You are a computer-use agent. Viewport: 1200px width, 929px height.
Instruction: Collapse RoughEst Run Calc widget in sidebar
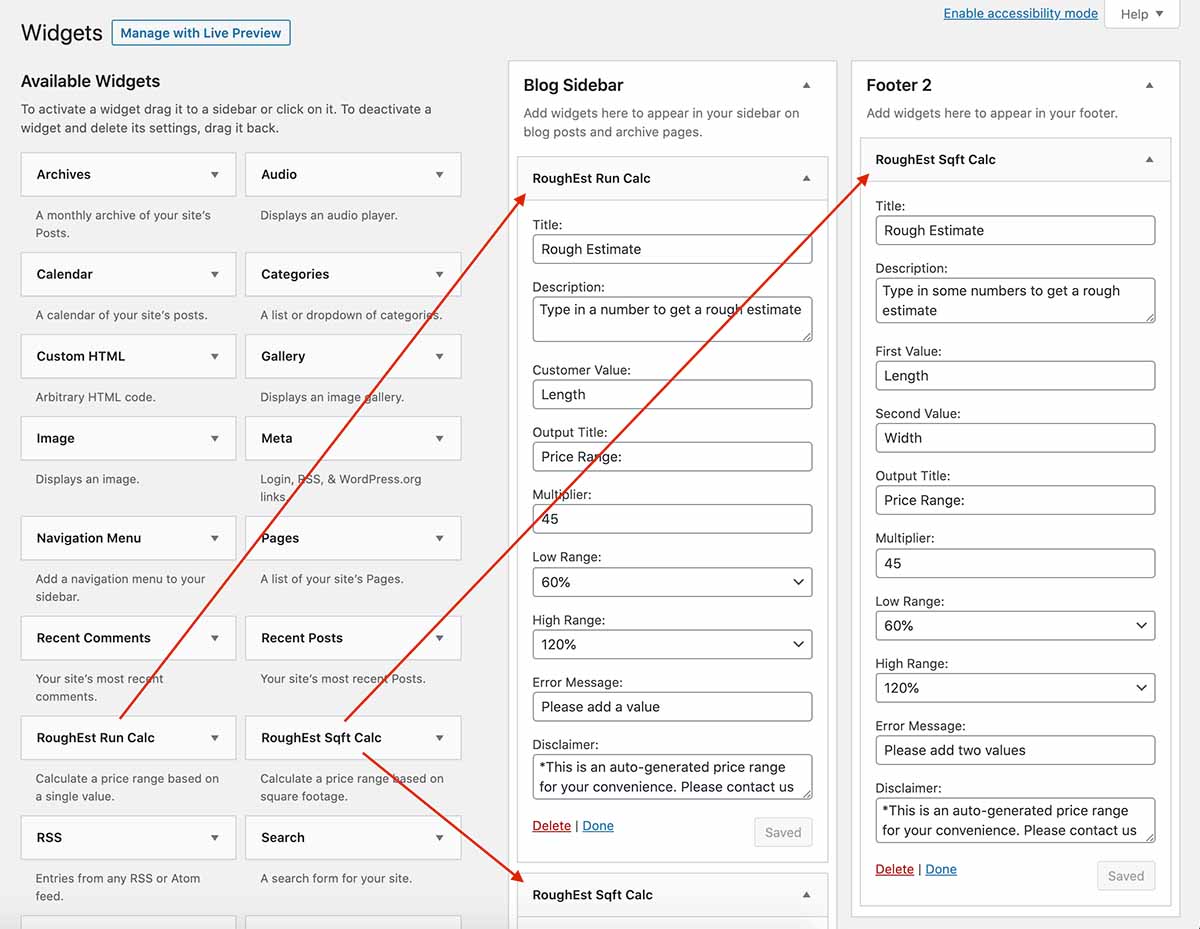806,179
